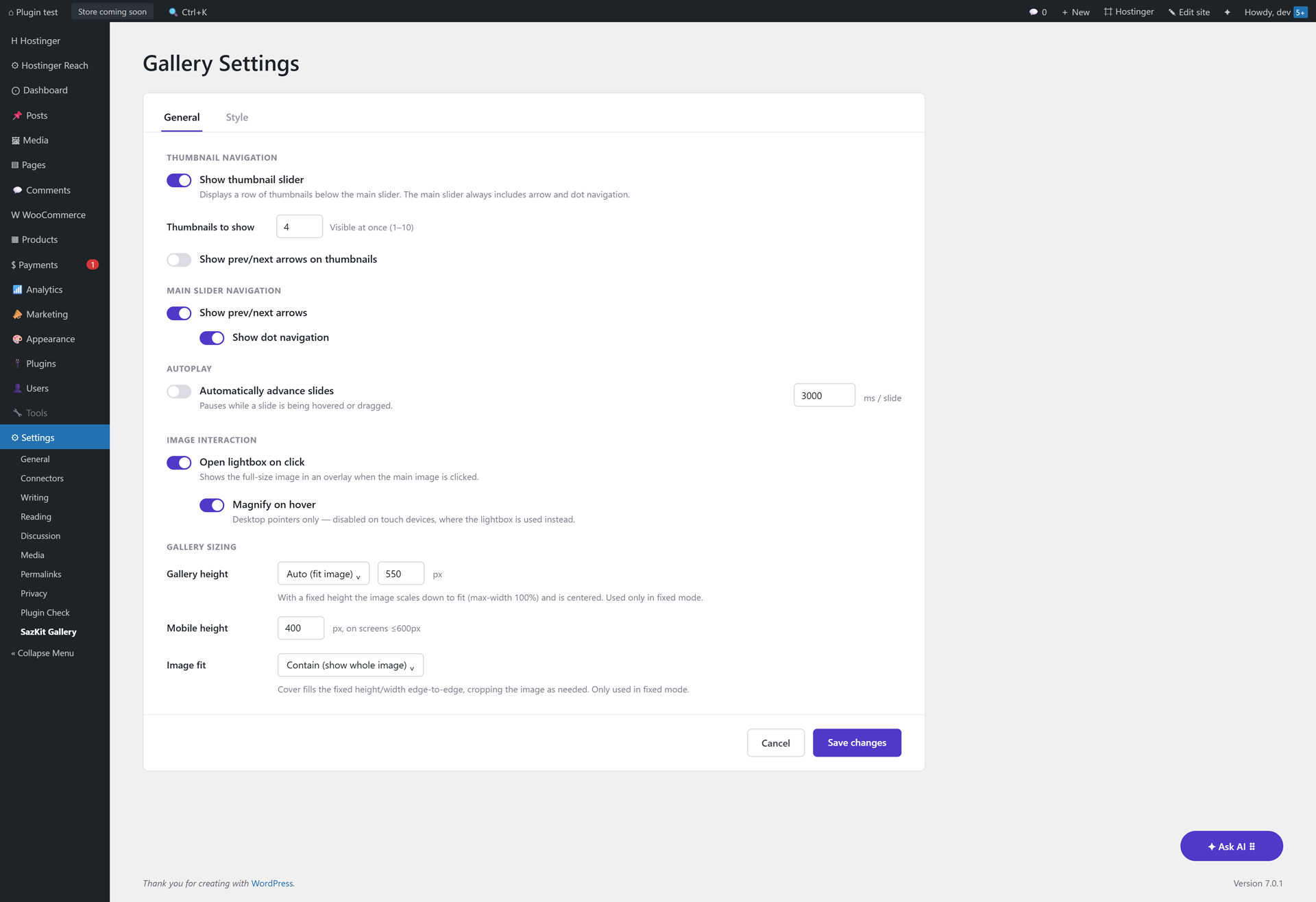1316x902 pixels.
Task: Click the Mobile height input field
Action: [x=301, y=628]
